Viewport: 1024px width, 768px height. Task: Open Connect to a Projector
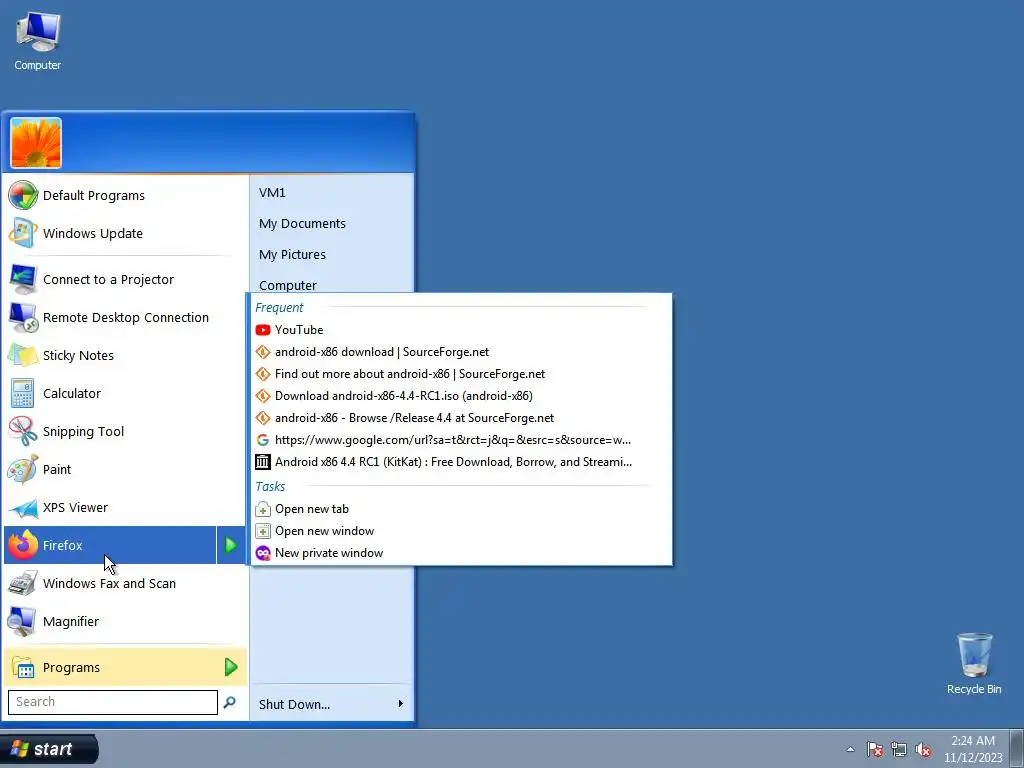pos(125,280)
